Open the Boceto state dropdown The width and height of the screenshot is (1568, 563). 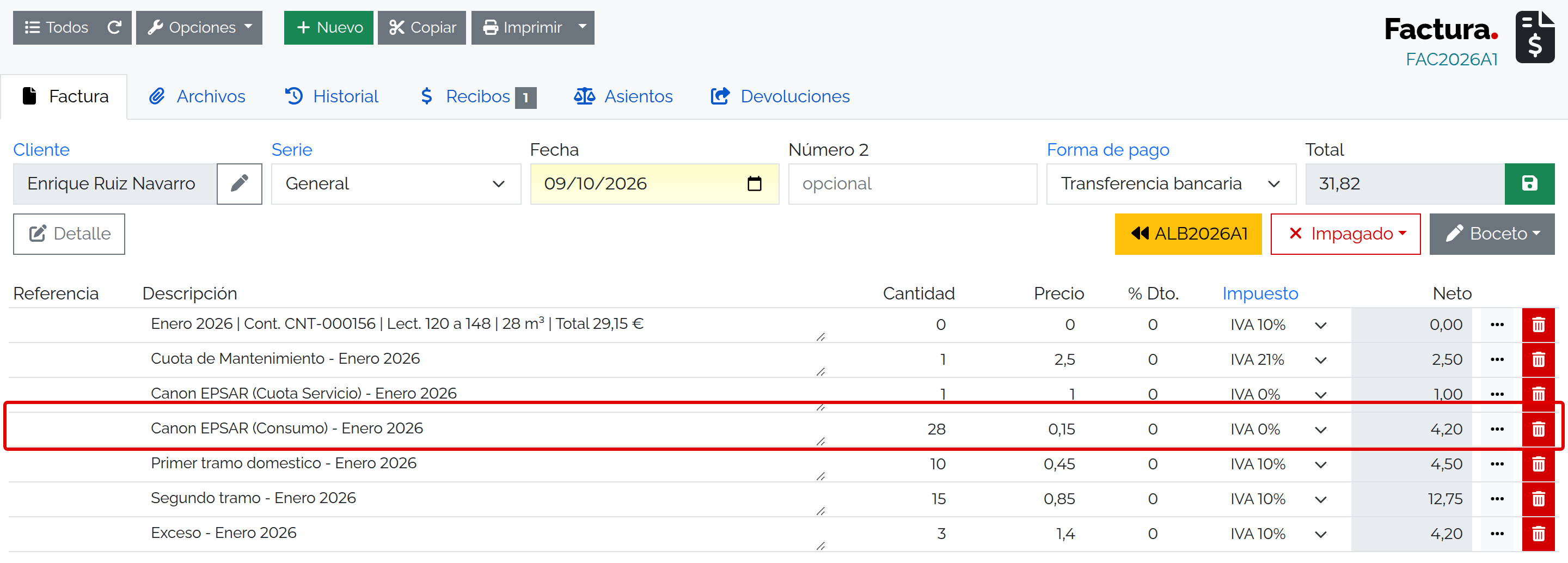1491,234
